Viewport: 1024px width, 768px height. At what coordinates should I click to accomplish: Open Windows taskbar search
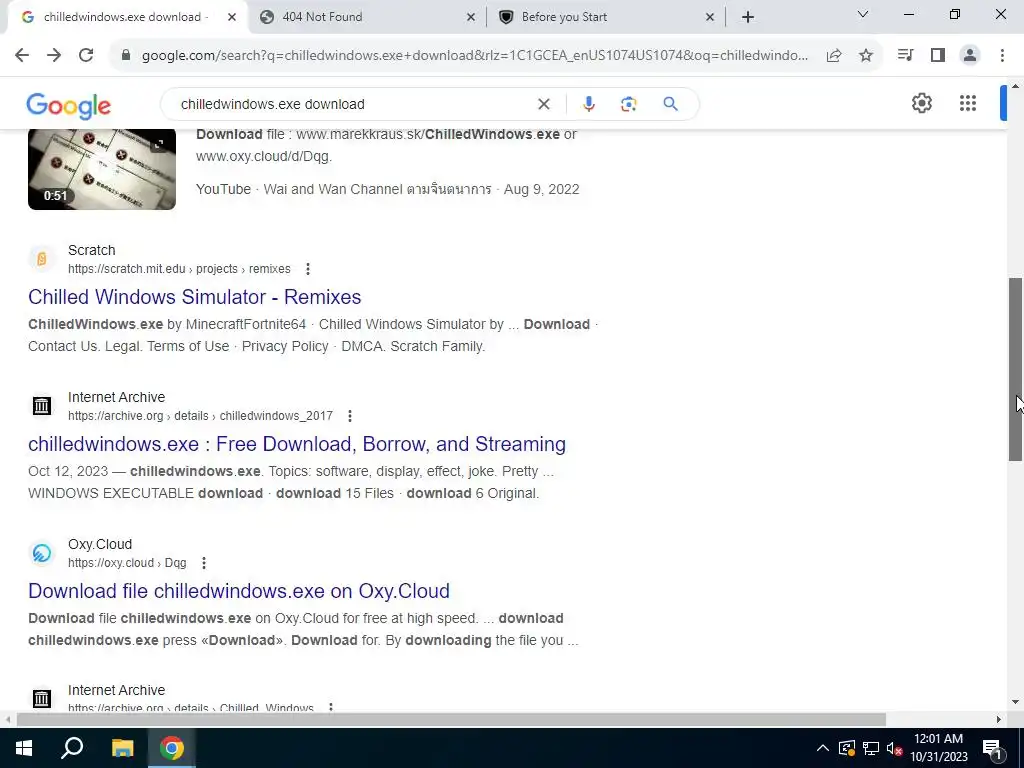click(72, 748)
